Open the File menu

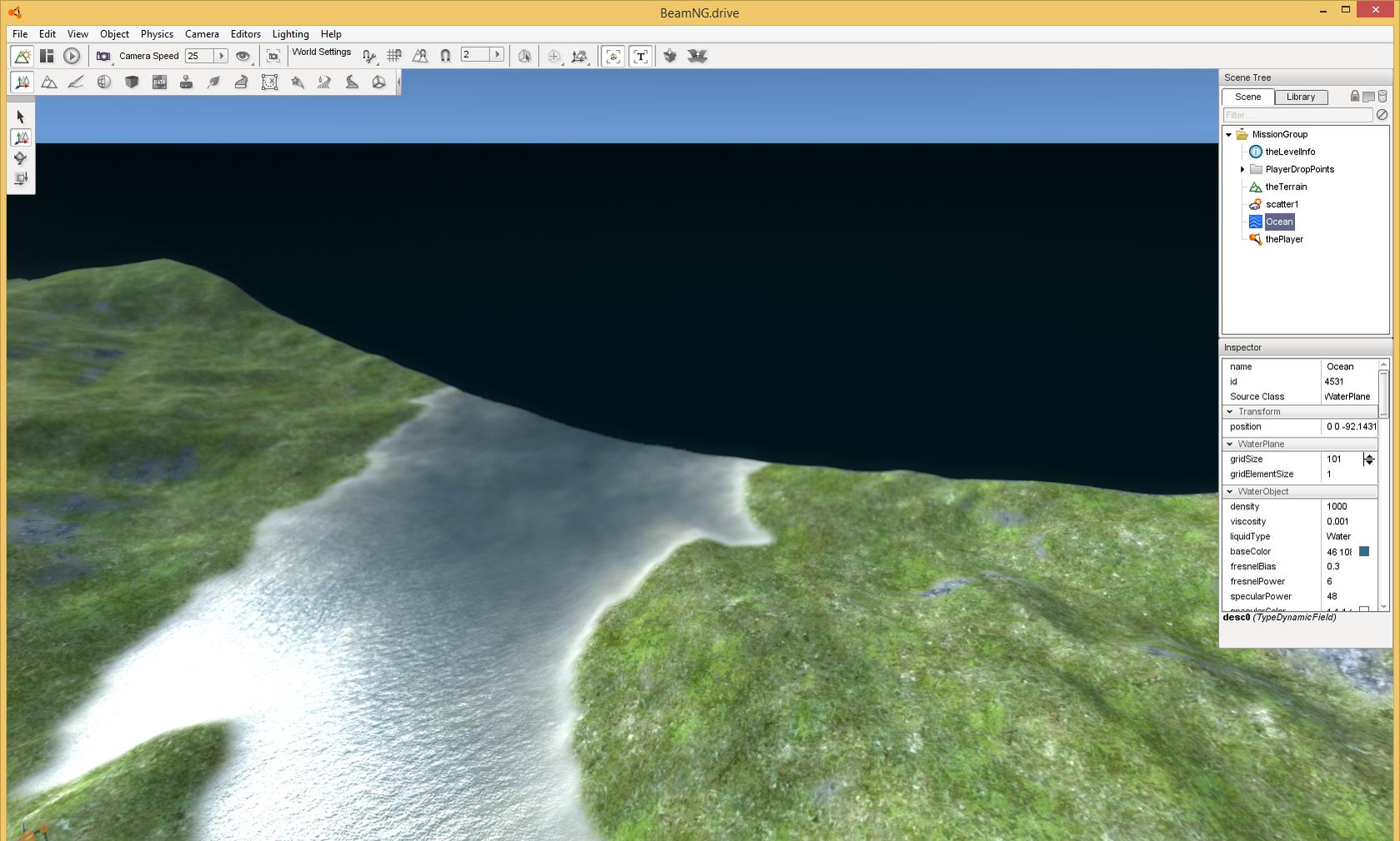coord(20,34)
